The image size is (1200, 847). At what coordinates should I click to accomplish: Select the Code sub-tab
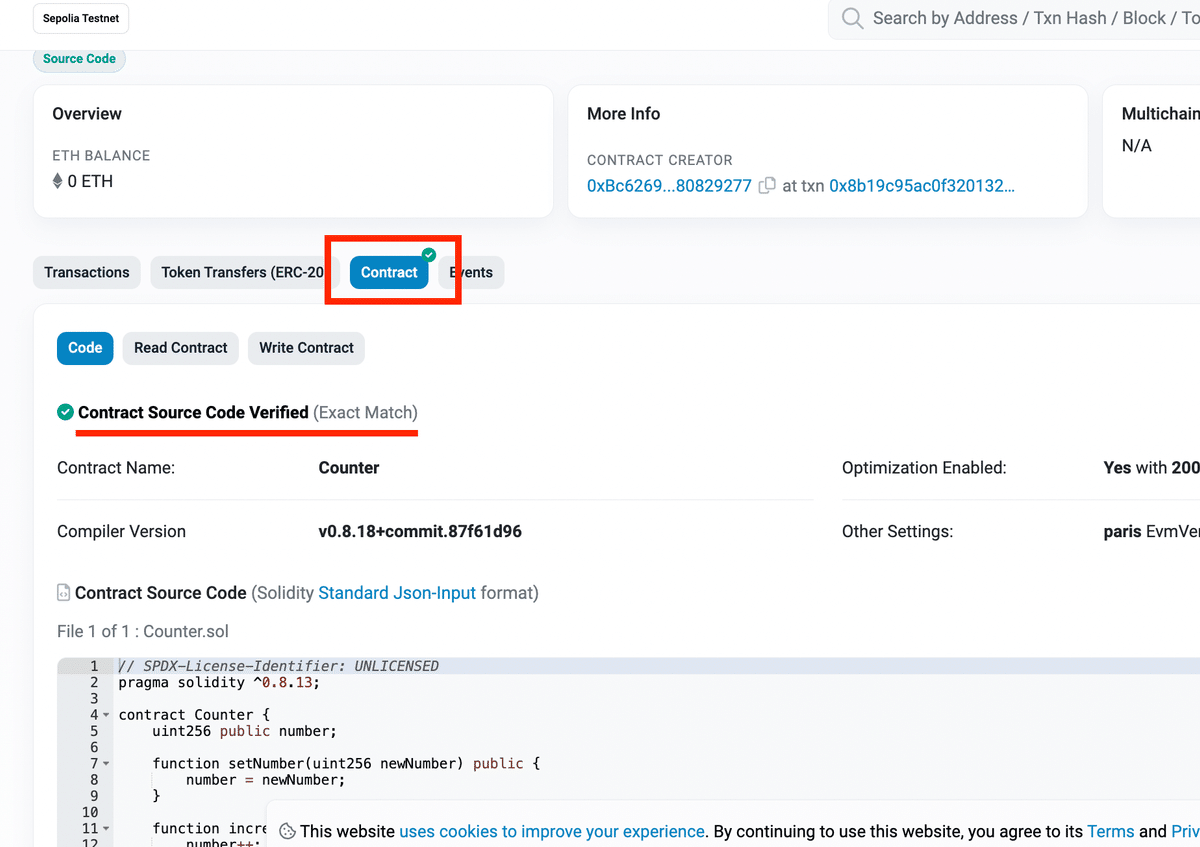click(85, 348)
